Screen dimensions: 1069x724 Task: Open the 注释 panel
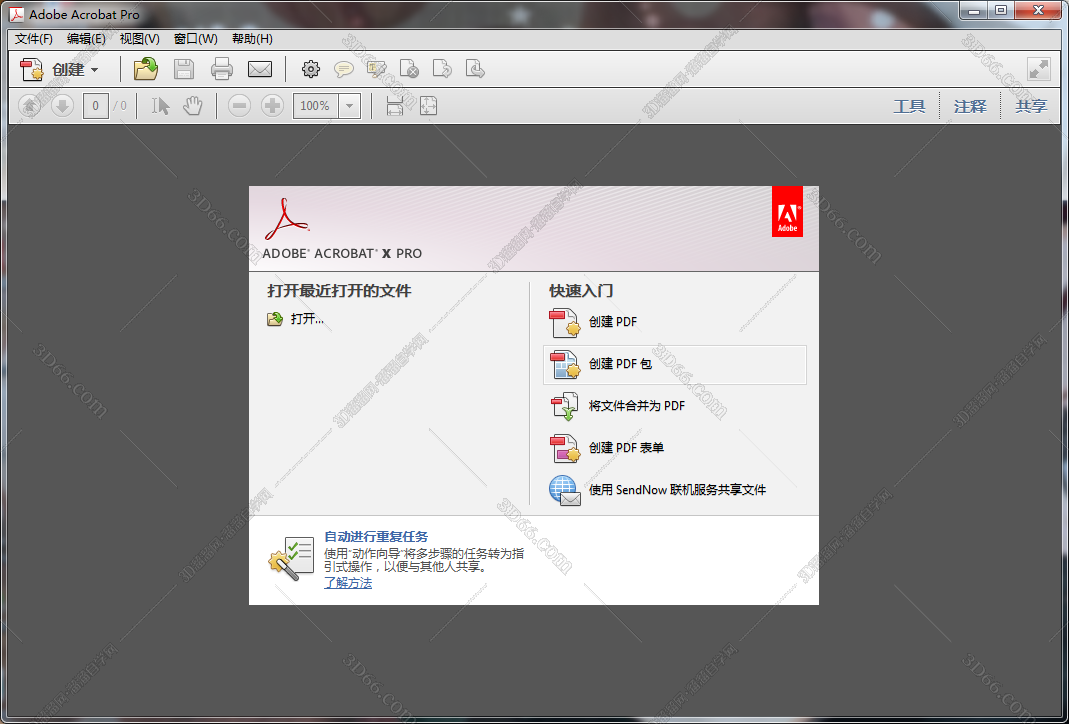tap(969, 106)
